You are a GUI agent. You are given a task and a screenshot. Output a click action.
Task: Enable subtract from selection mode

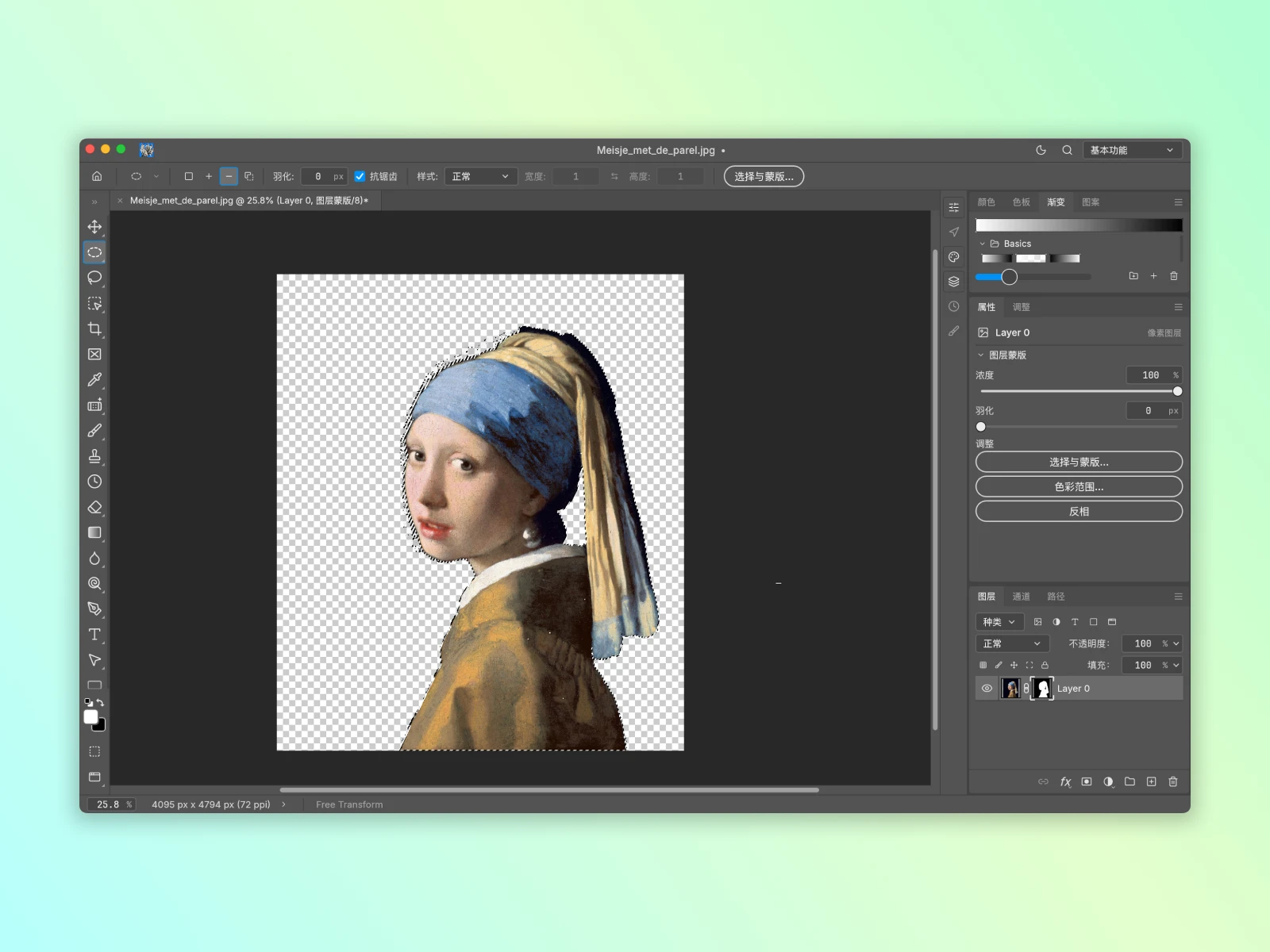[x=229, y=176]
